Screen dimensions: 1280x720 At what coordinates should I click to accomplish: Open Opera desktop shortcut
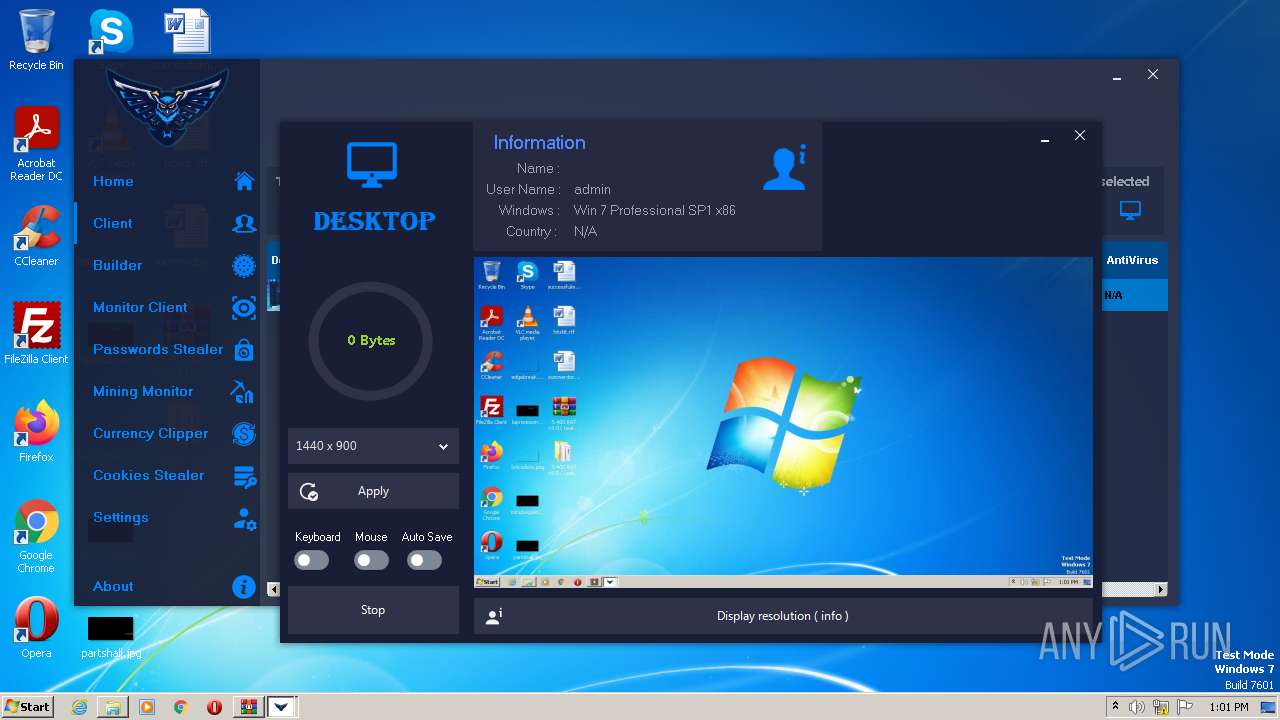point(36,628)
